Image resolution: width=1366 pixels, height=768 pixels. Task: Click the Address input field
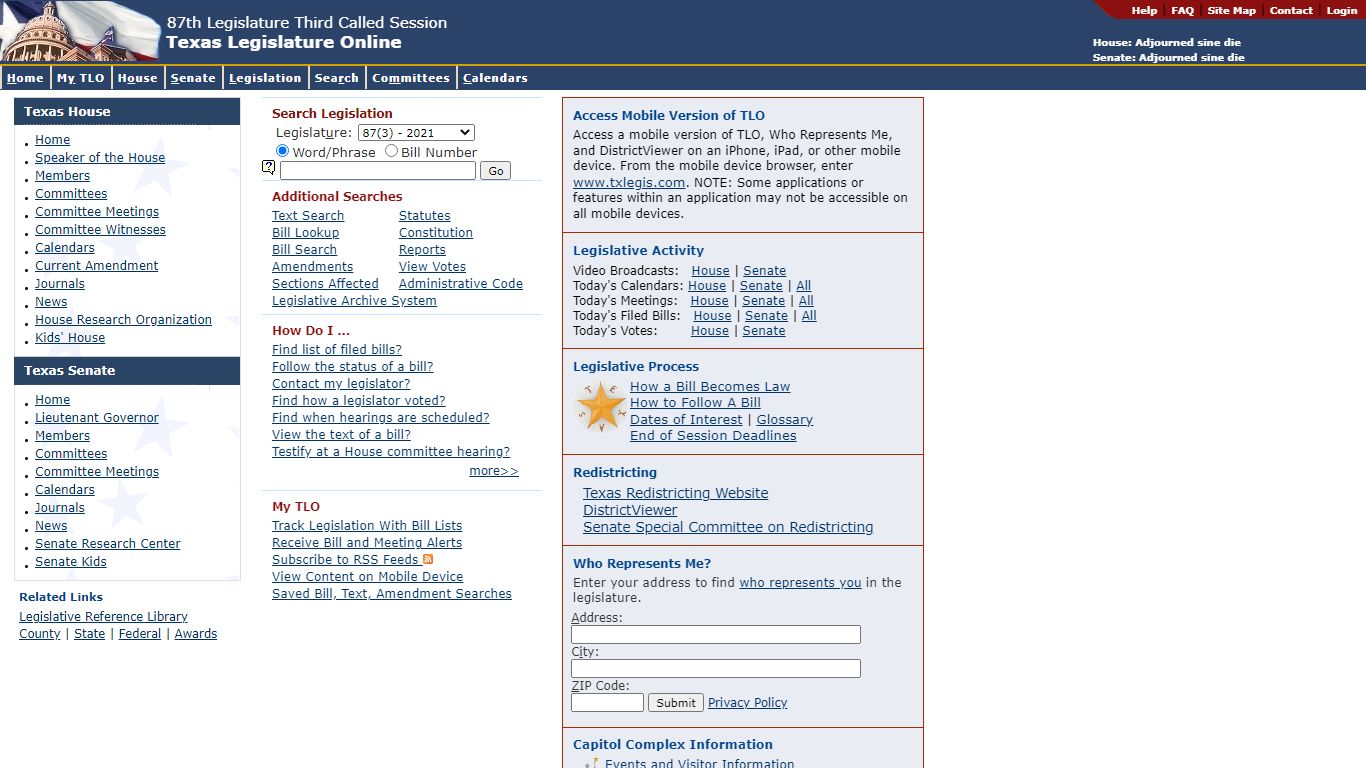716,635
